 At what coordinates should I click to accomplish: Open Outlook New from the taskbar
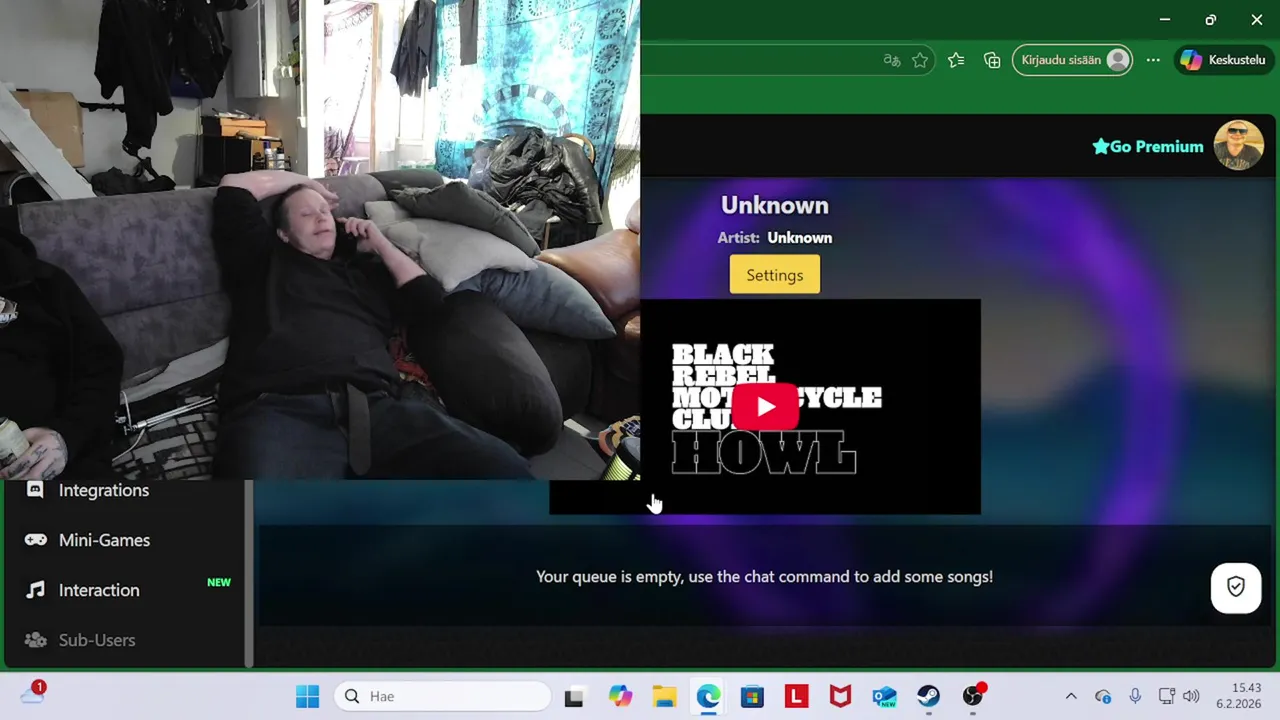coord(884,696)
